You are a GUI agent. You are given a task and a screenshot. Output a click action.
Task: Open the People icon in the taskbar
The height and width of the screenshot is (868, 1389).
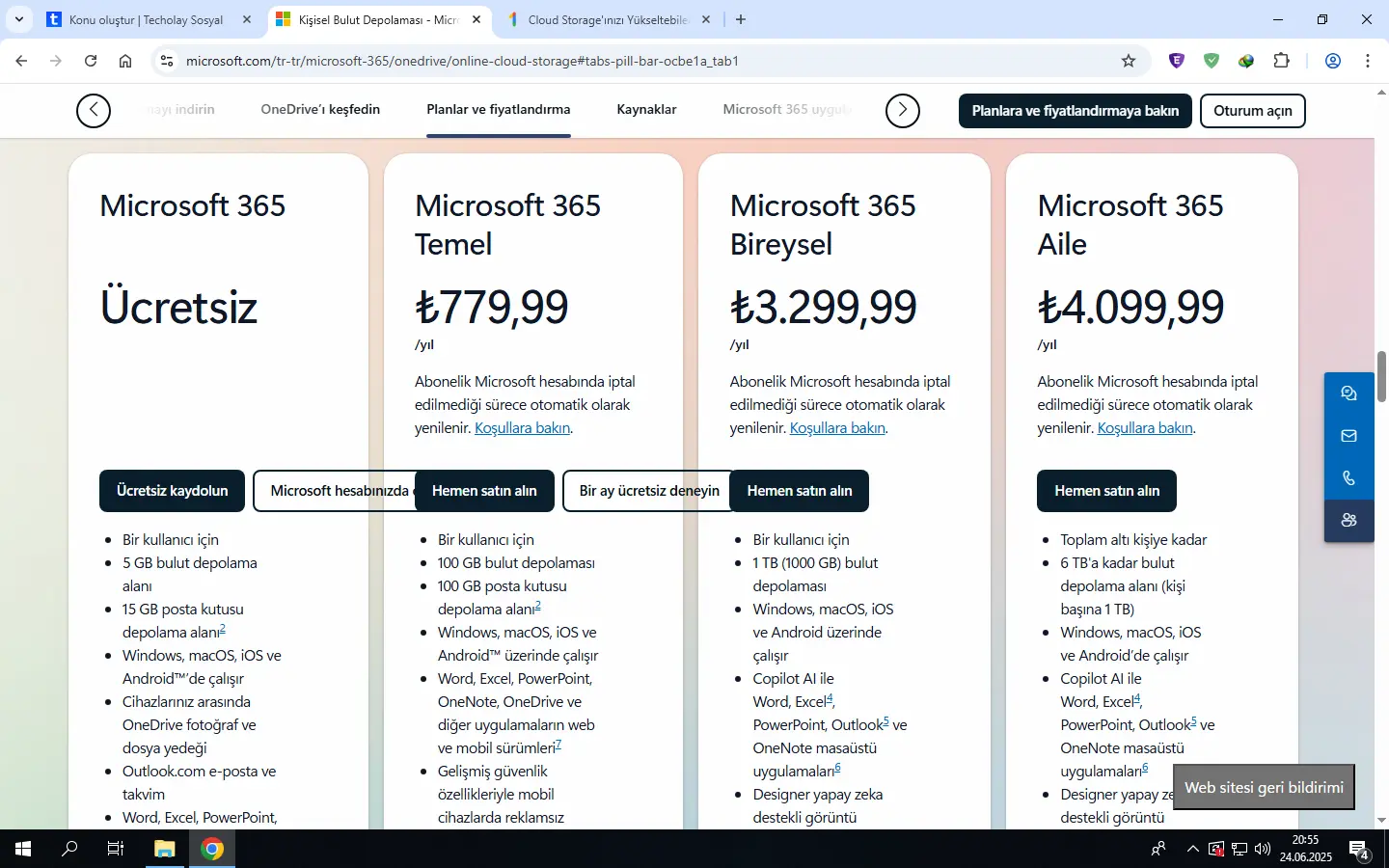click(x=1158, y=849)
